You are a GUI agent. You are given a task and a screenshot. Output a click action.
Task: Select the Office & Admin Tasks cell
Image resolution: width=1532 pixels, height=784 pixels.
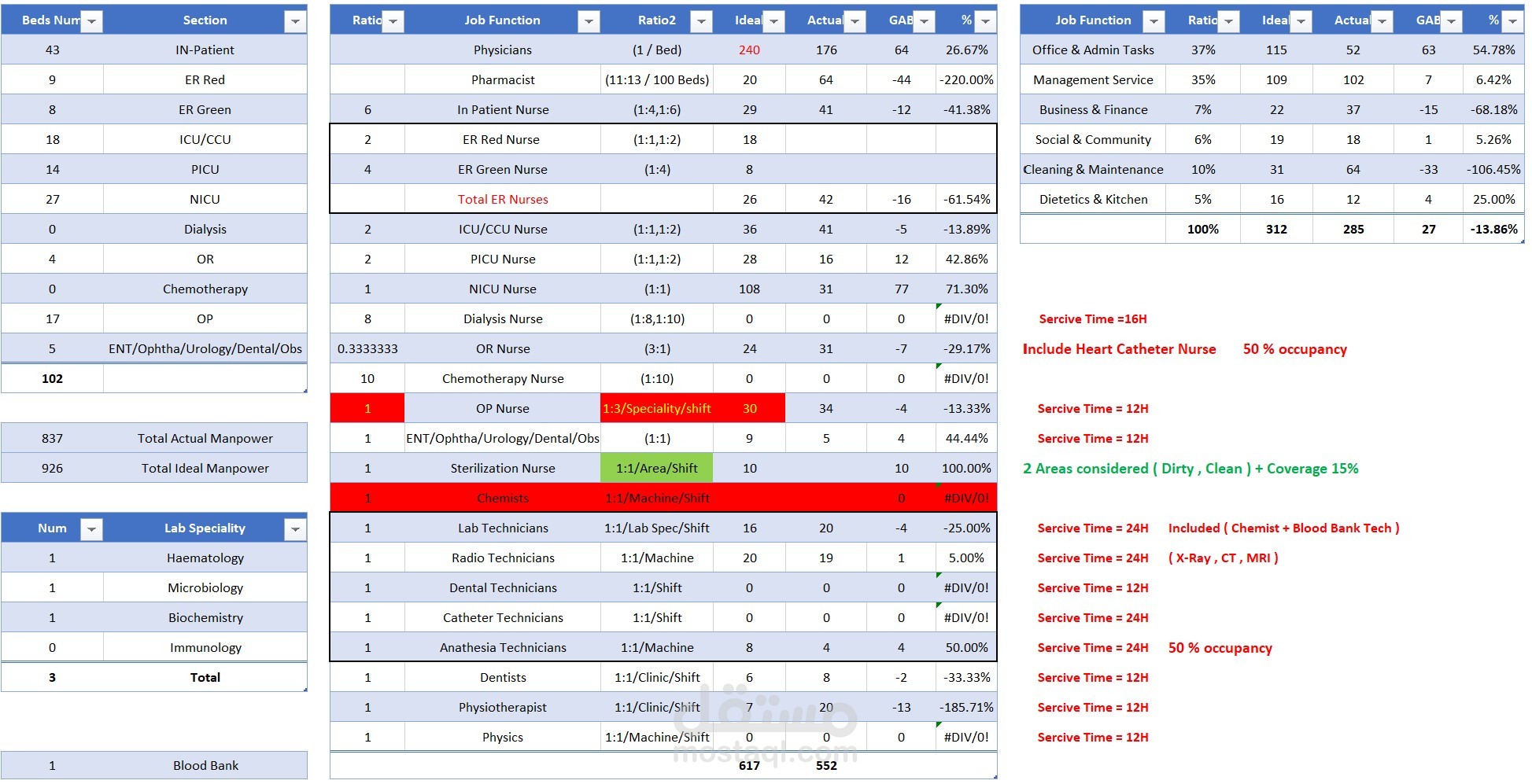(x=1093, y=50)
